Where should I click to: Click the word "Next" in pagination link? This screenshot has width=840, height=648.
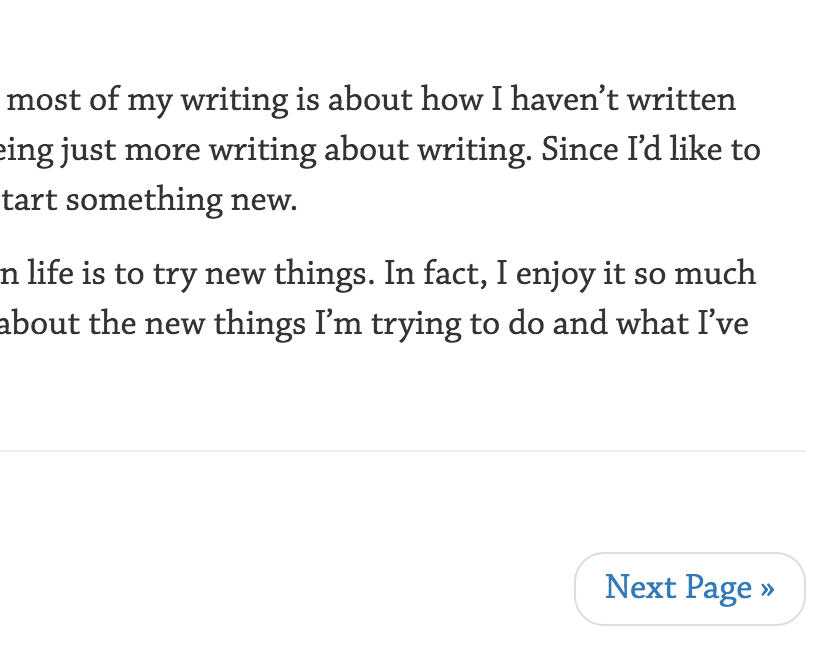pos(640,587)
